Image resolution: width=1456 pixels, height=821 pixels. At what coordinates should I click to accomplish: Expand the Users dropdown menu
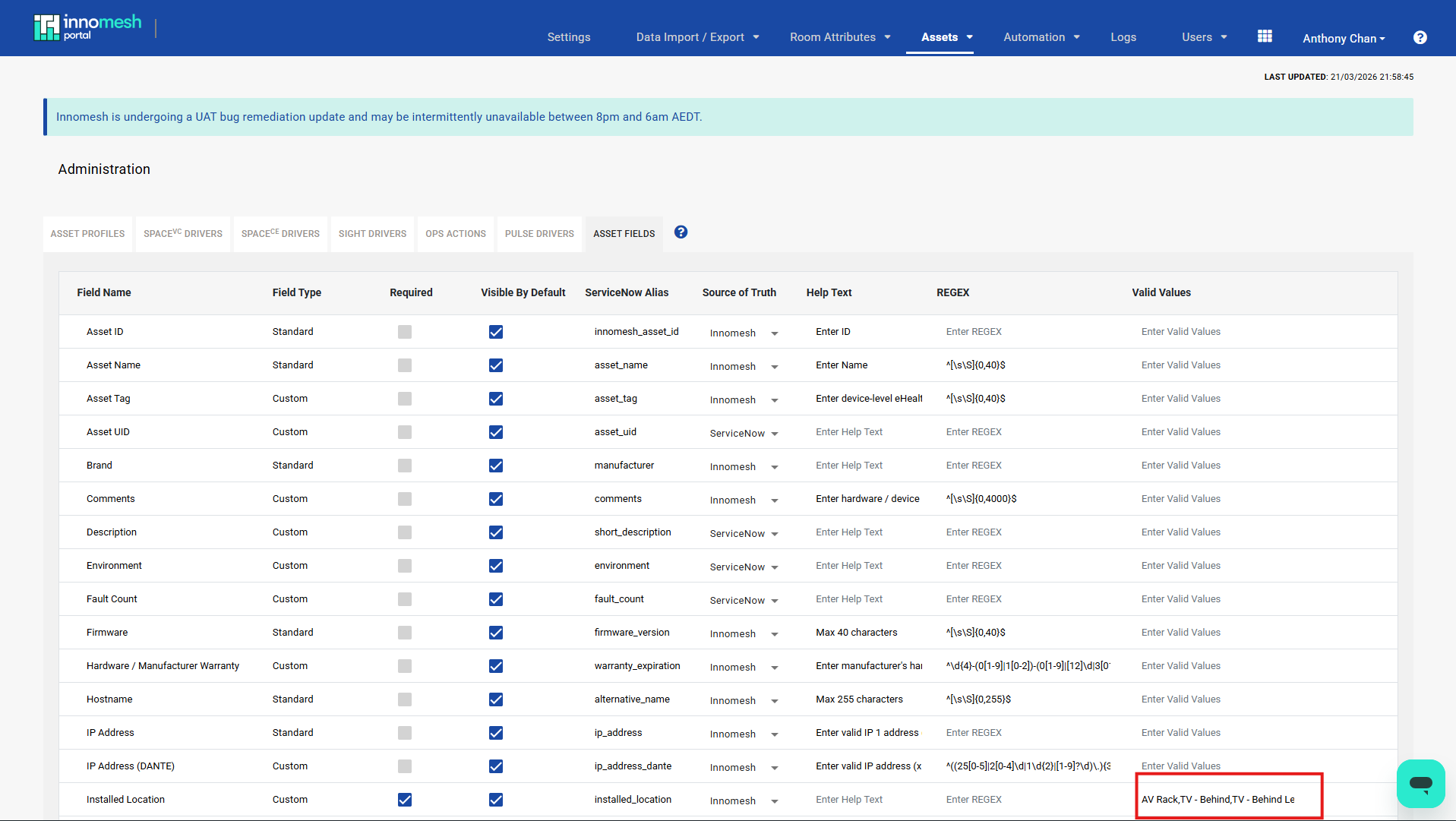coord(1203,36)
